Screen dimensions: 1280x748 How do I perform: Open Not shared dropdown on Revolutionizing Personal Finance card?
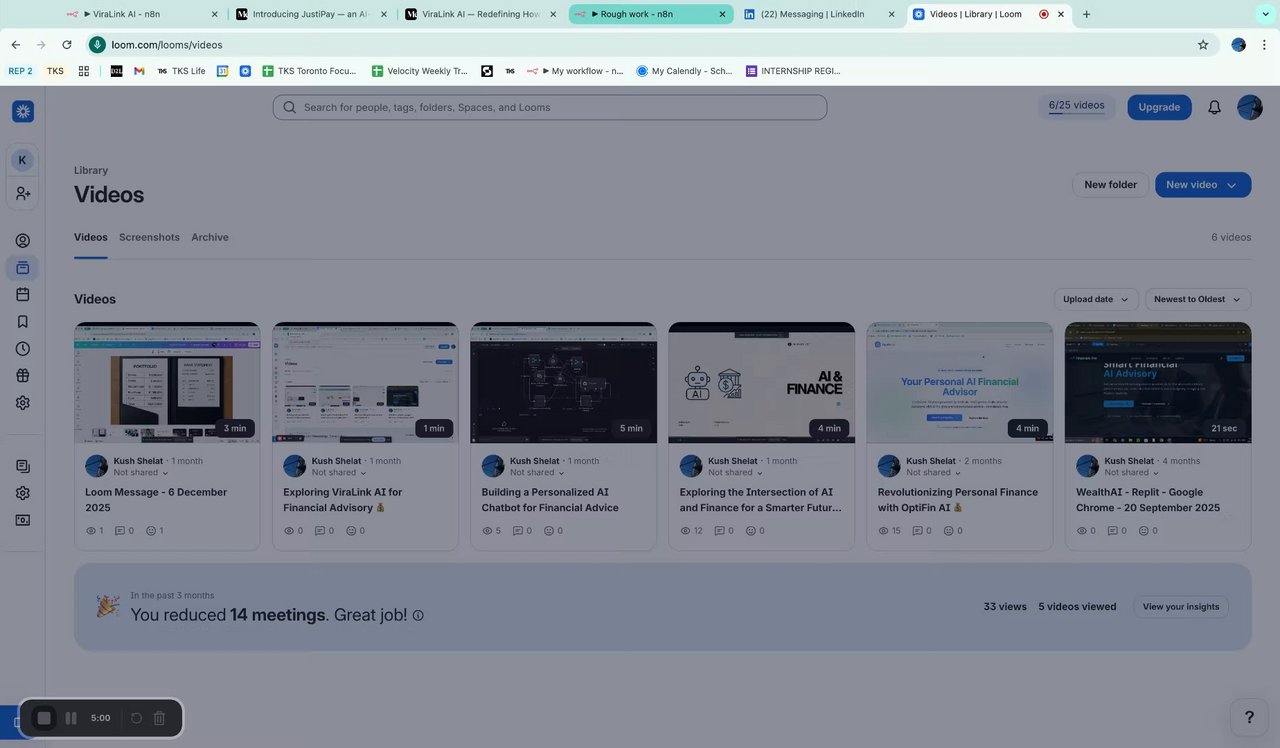(933, 472)
